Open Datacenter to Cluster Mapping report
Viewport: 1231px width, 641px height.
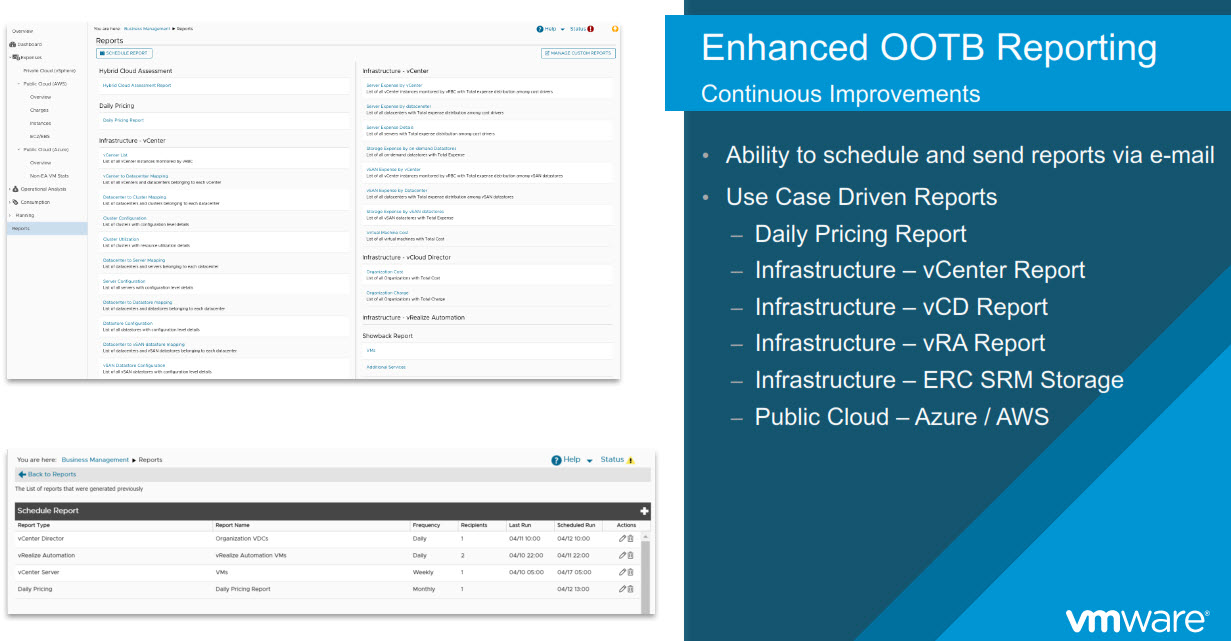click(134, 197)
